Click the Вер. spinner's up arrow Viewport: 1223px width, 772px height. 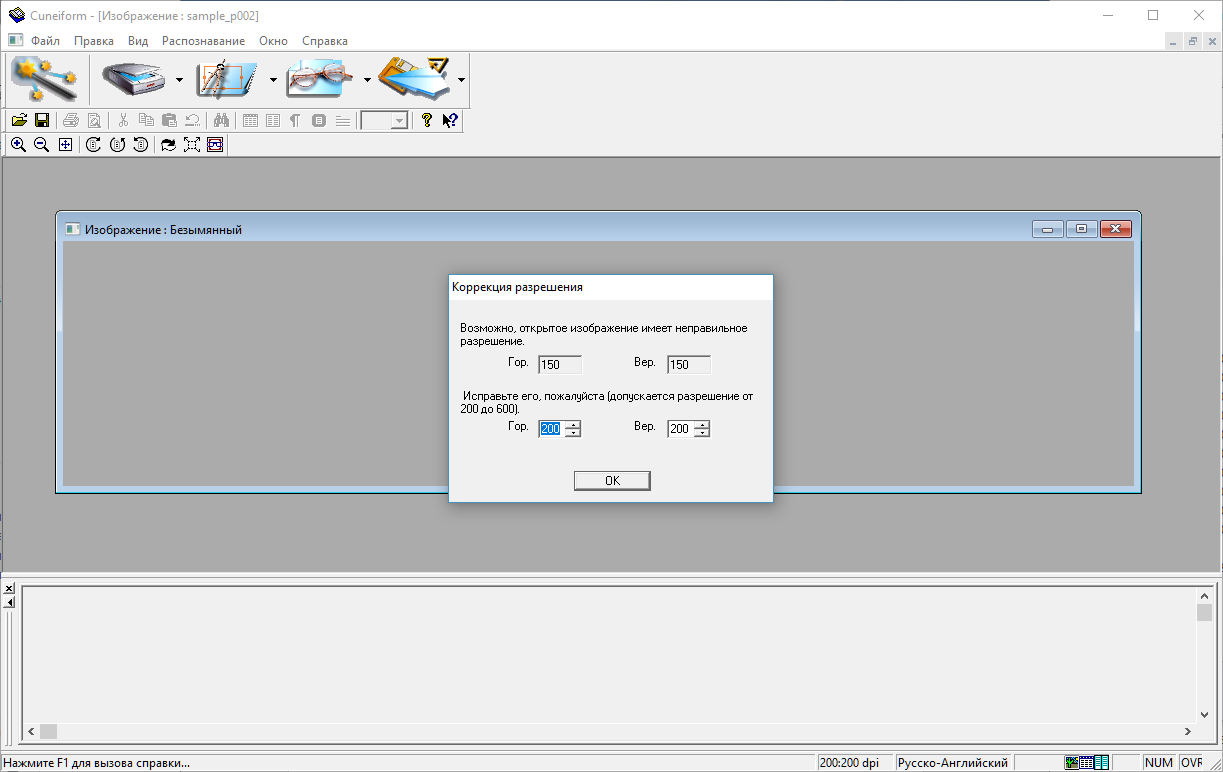click(x=702, y=425)
